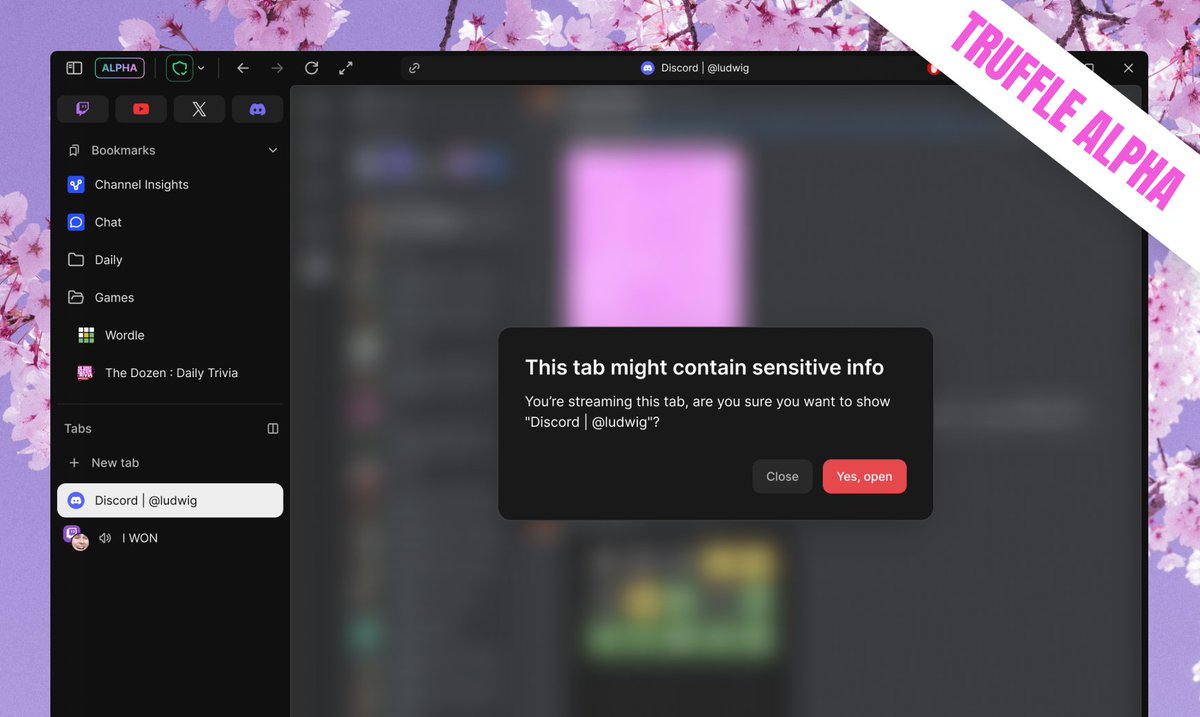This screenshot has width=1200, height=717.
Task: Expand to fullscreen with the diagonal arrows icon
Action: click(x=346, y=68)
